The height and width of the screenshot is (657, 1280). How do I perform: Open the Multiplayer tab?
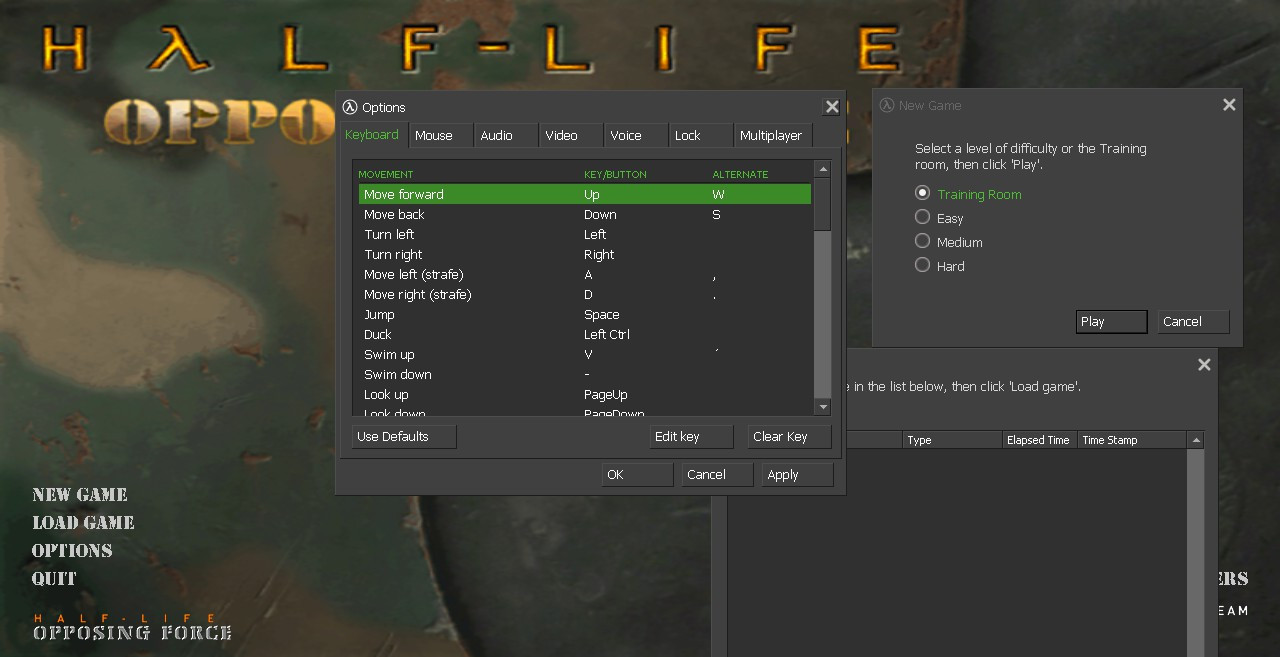coord(772,135)
